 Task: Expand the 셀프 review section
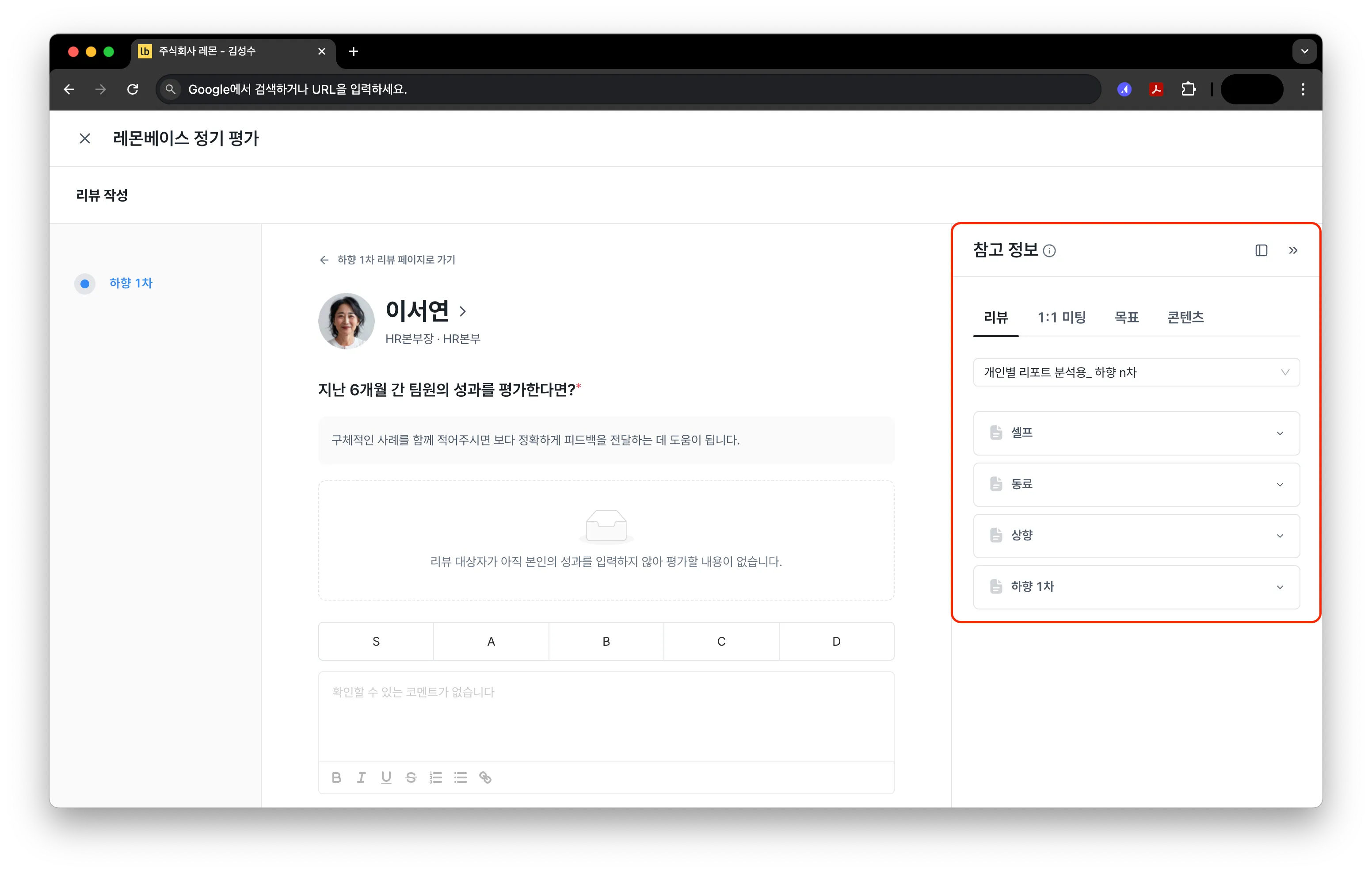[x=1137, y=433]
